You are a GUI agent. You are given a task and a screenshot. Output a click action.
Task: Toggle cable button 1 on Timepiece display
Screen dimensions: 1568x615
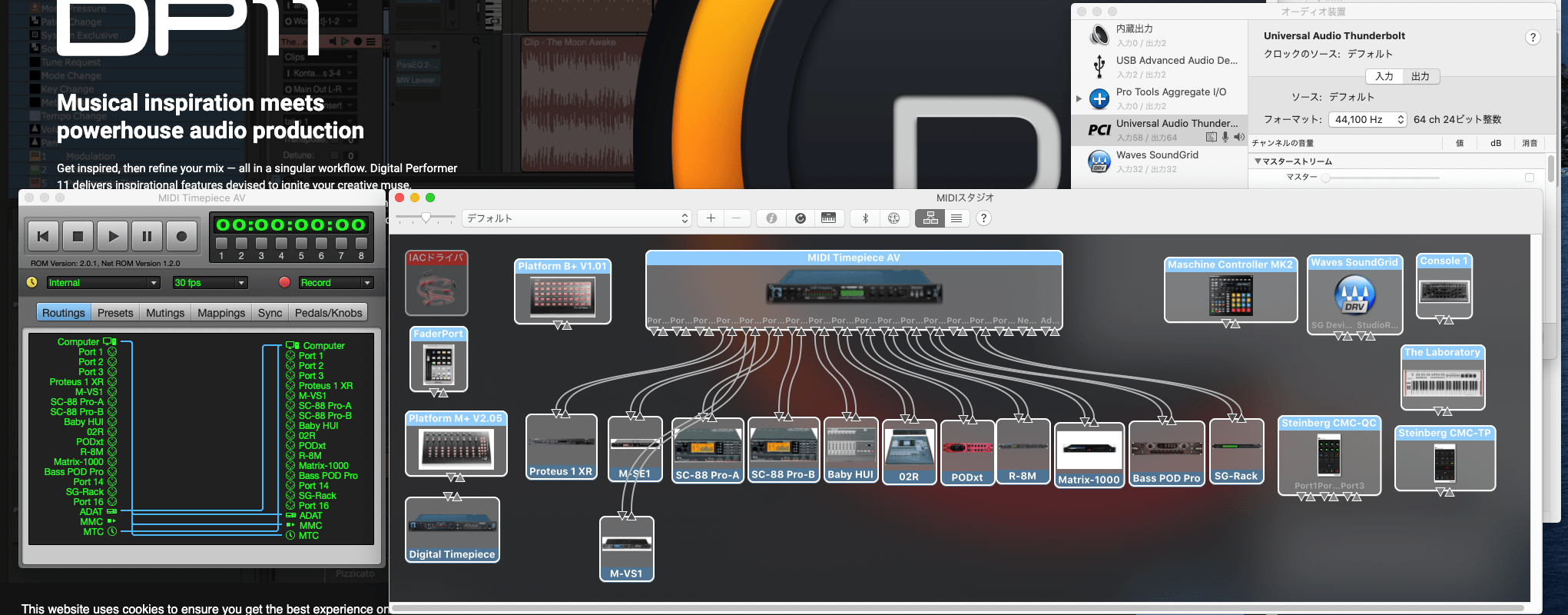tap(221, 244)
